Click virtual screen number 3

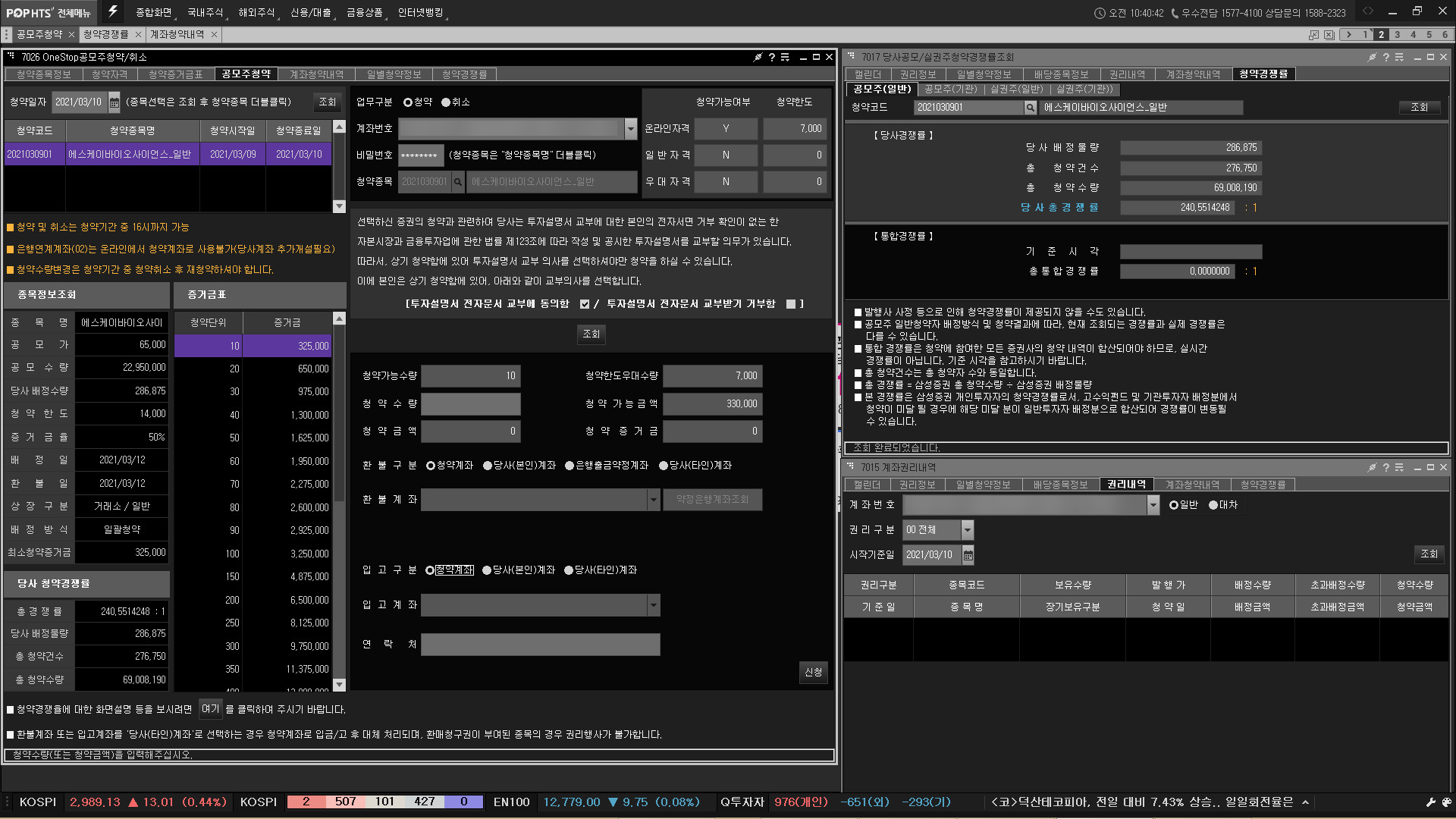(x=1397, y=35)
